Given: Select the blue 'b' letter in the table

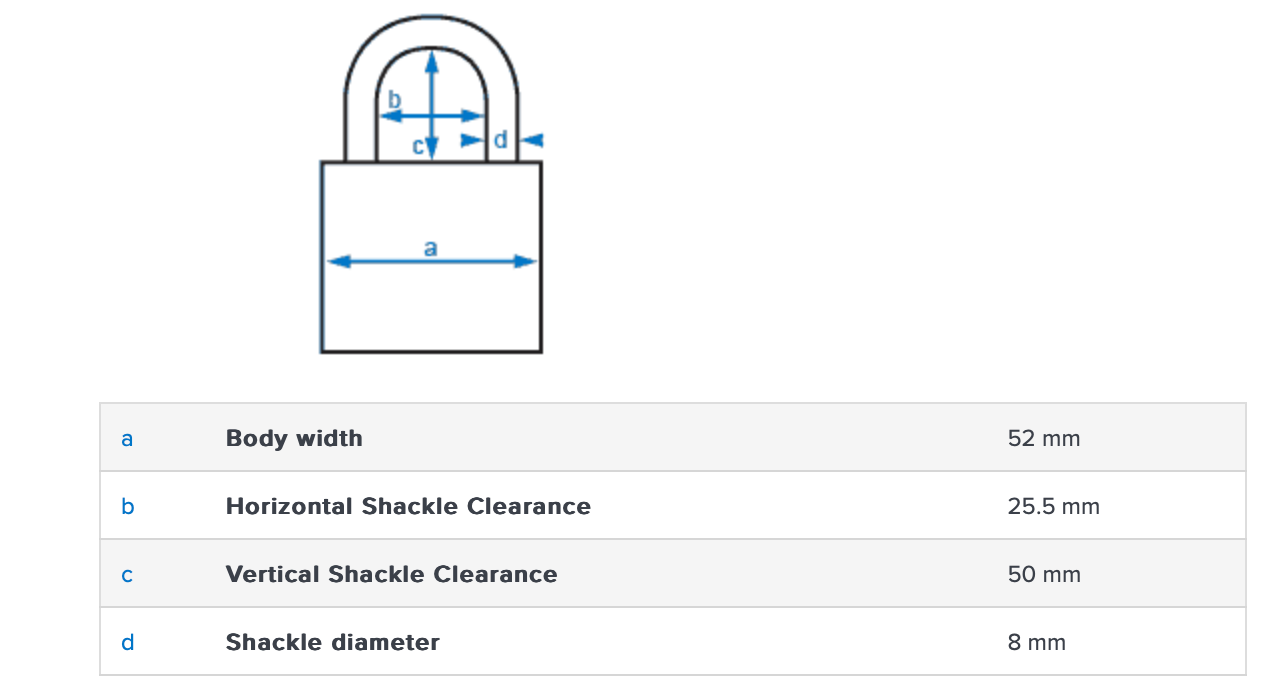Looking at the screenshot, I should click(127, 506).
